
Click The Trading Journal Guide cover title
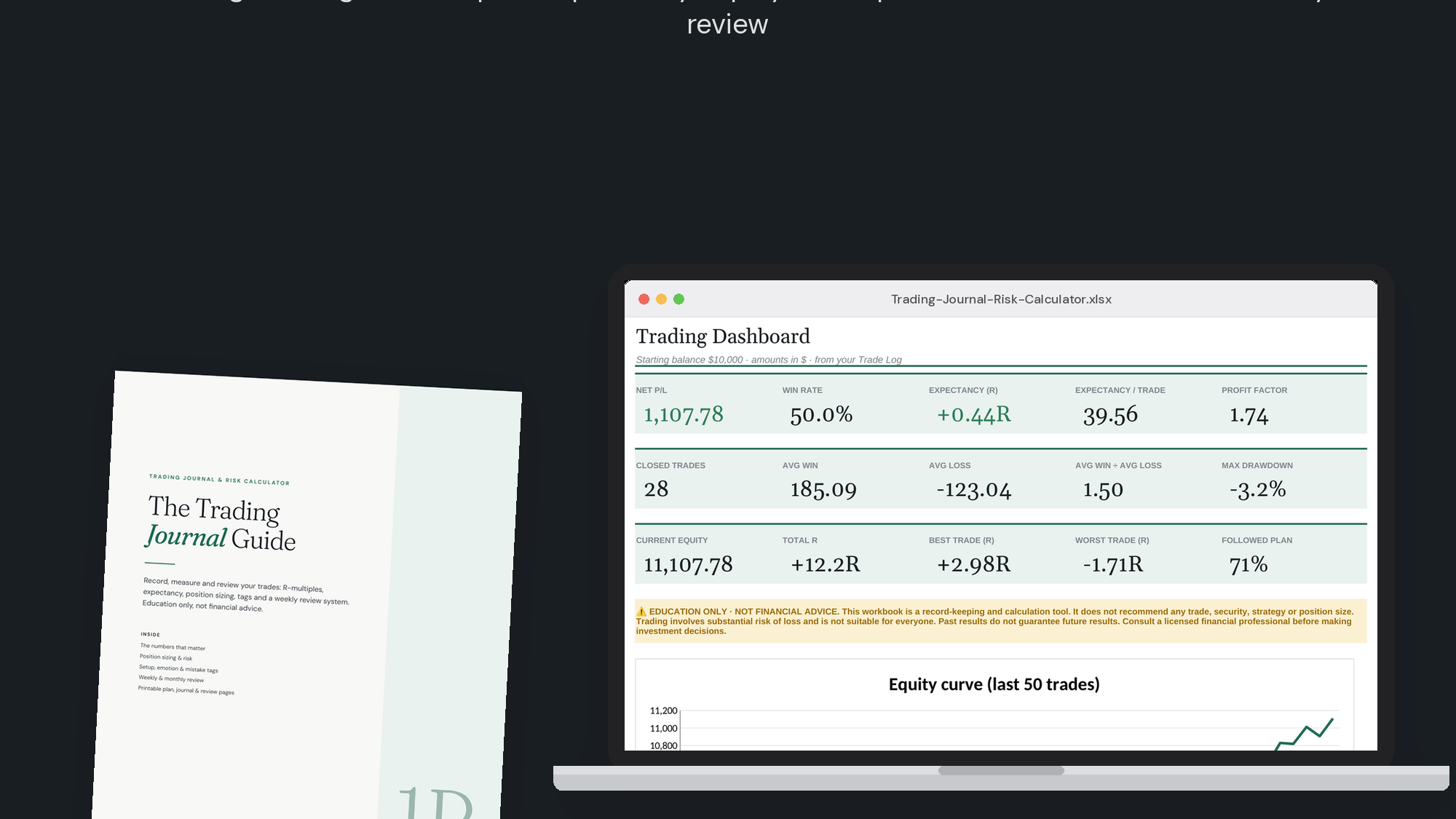click(x=221, y=523)
